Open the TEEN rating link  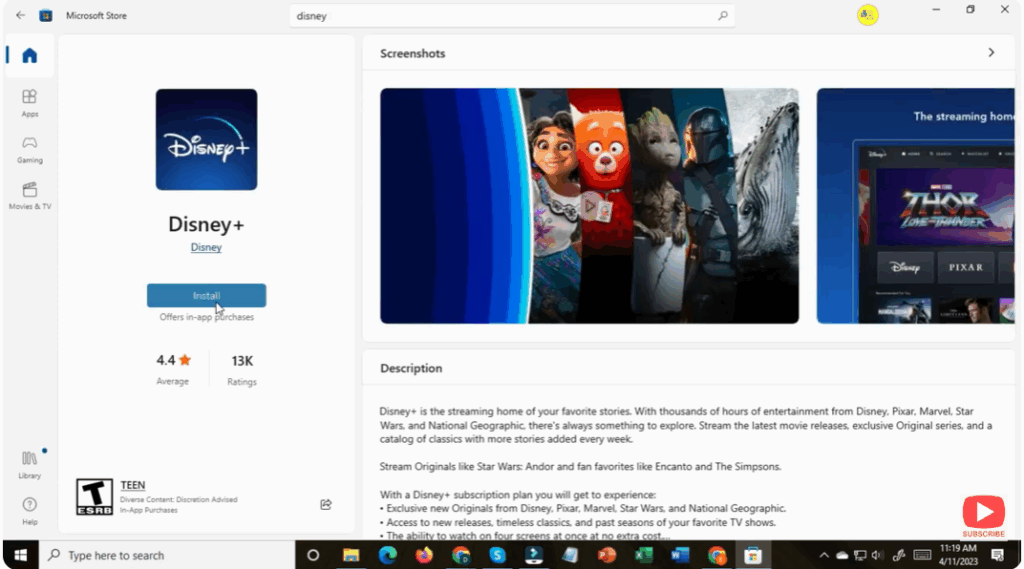click(133, 485)
